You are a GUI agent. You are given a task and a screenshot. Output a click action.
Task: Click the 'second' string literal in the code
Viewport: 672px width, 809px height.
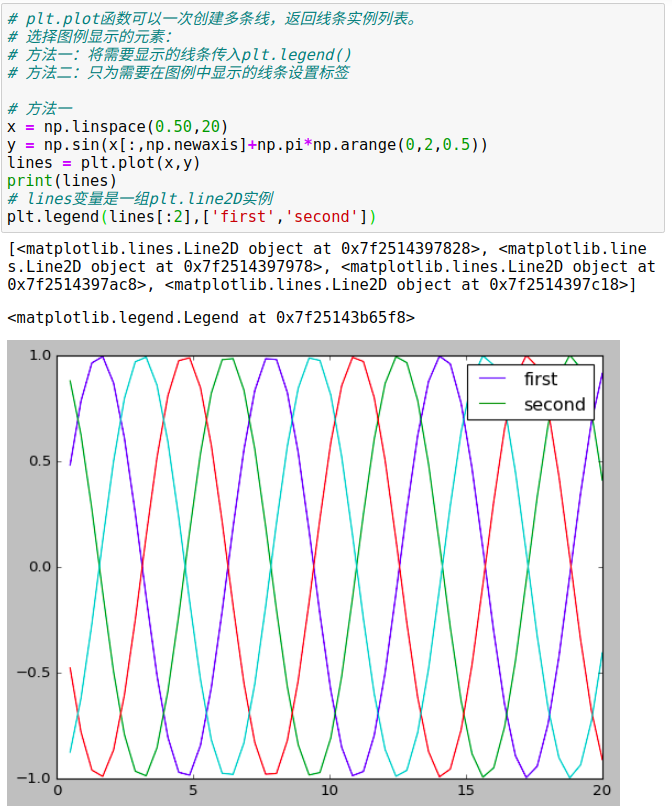pos(321,217)
